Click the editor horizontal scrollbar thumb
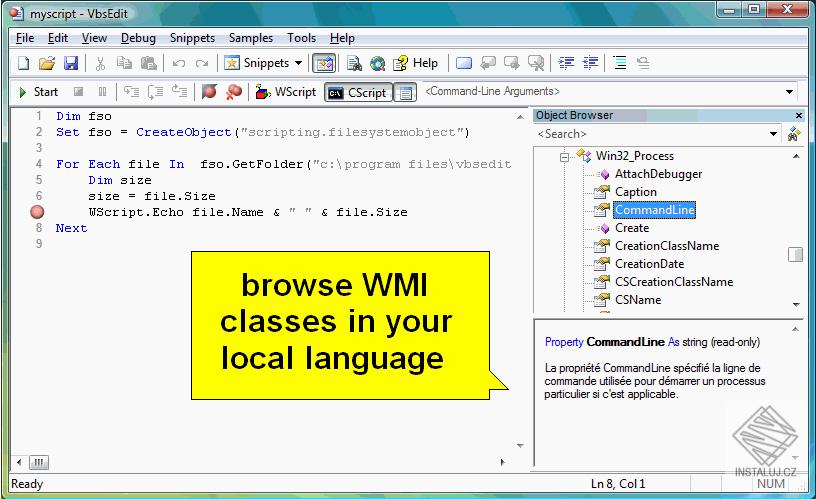This screenshot has width=816, height=499. click(x=39, y=462)
